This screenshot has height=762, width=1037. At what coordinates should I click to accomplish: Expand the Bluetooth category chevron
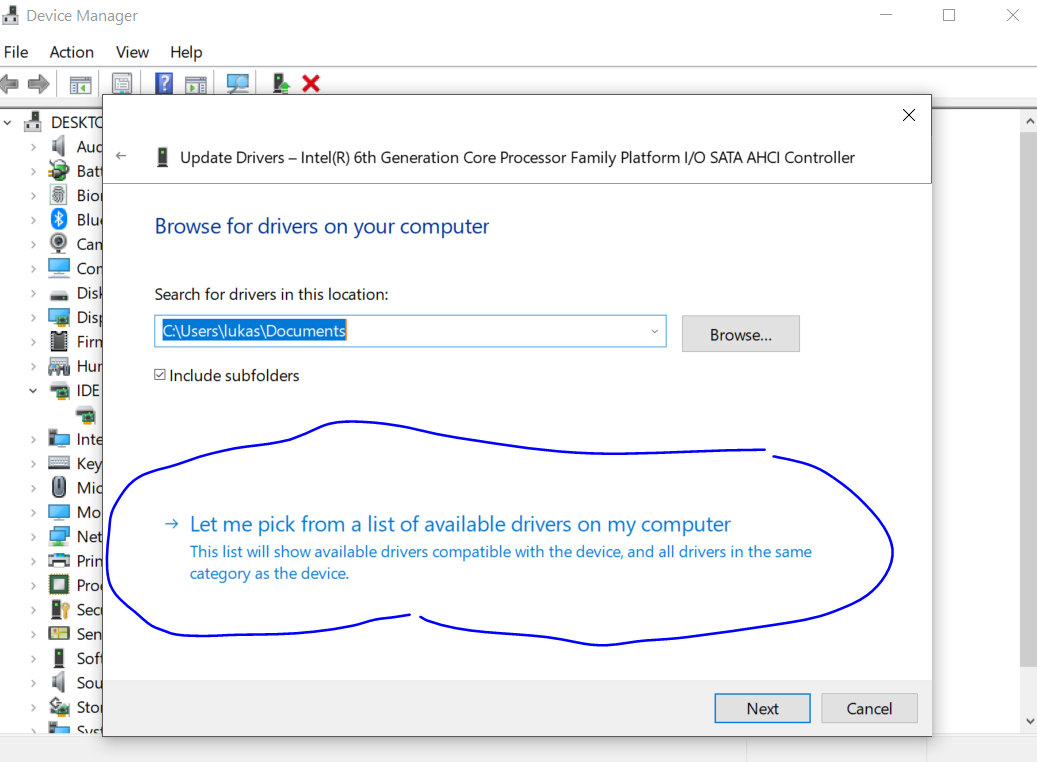(x=33, y=220)
